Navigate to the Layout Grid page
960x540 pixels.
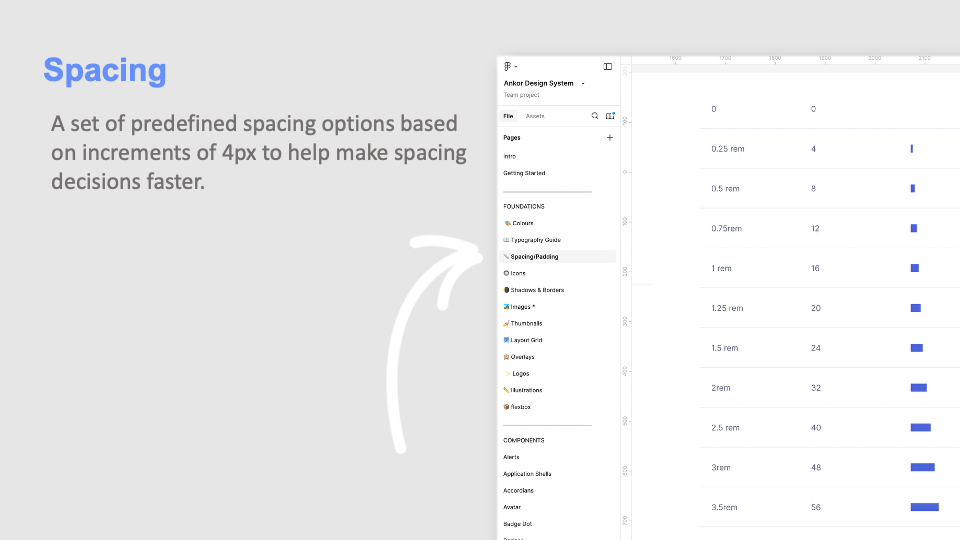(x=526, y=340)
